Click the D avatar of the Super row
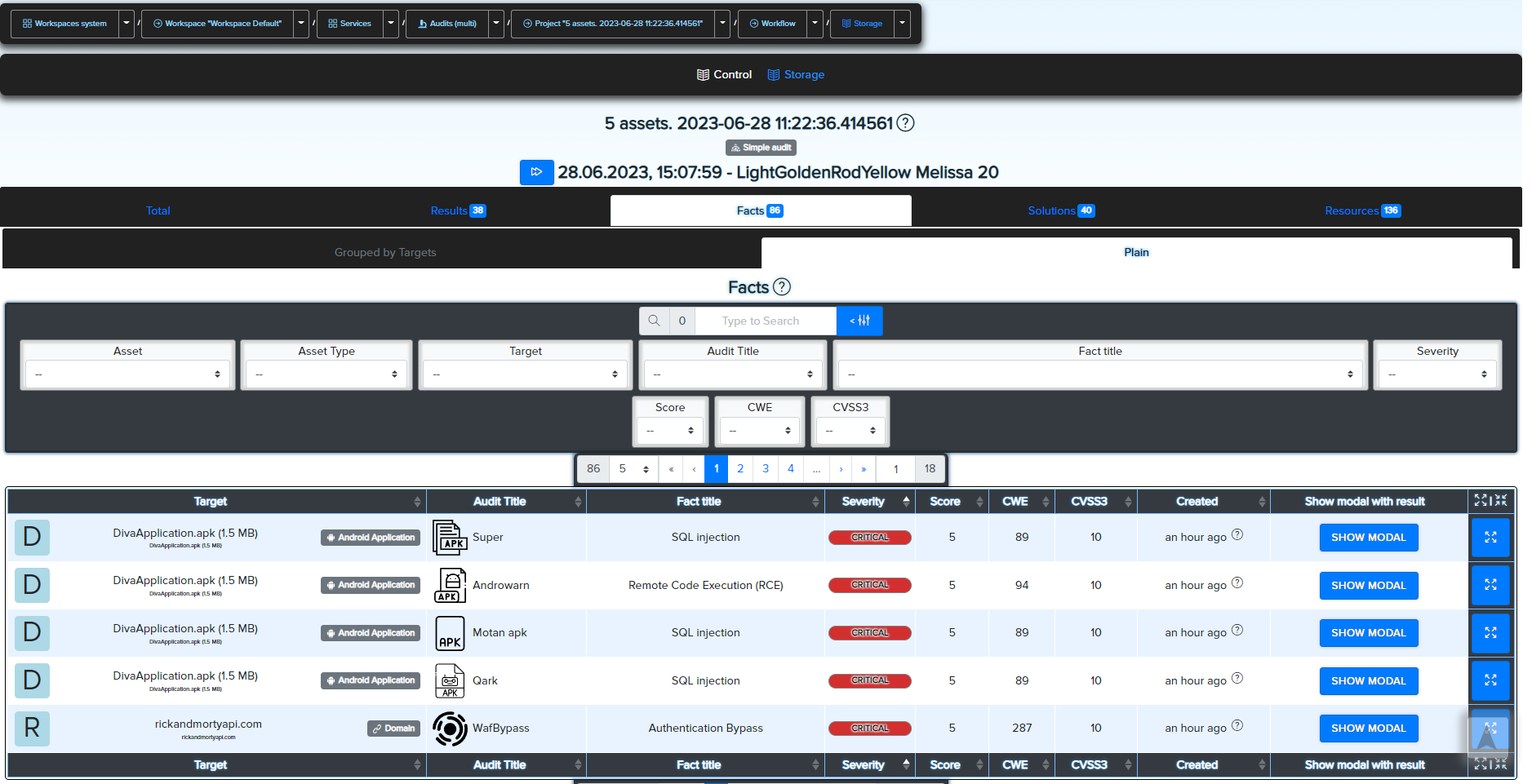 click(x=32, y=538)
